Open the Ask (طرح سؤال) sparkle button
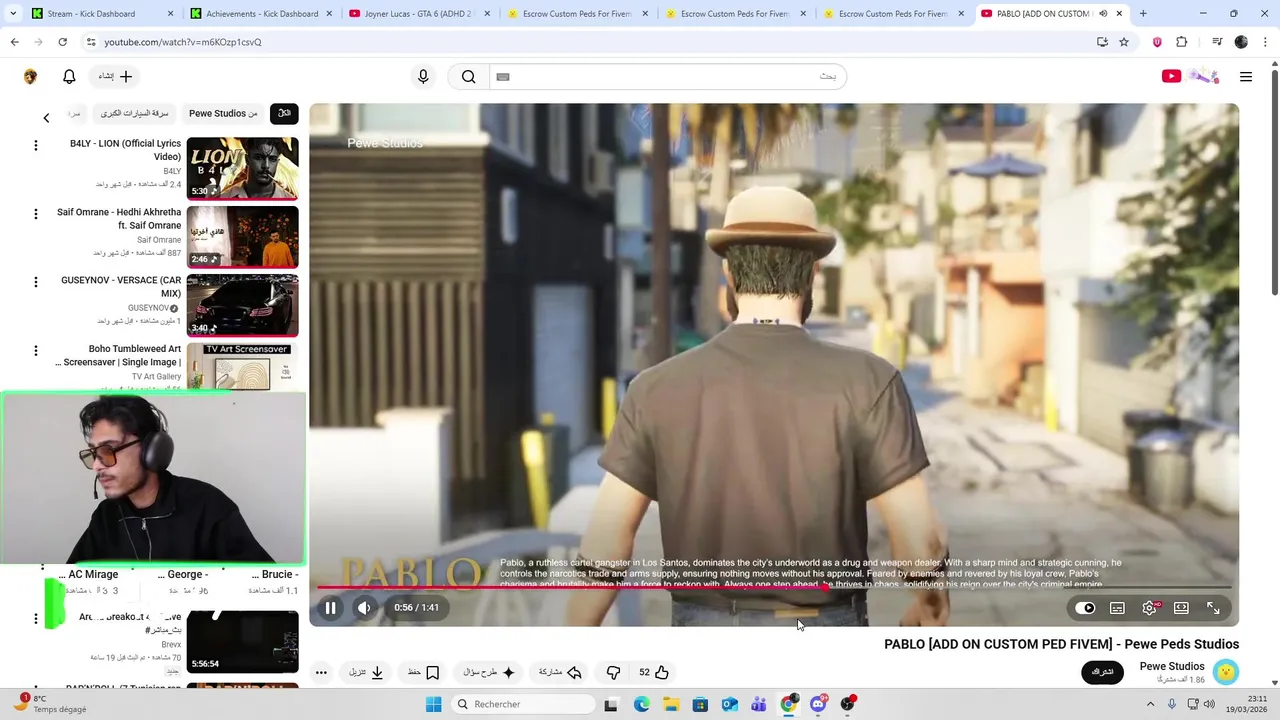1280x720 pixels. point(490,673)
